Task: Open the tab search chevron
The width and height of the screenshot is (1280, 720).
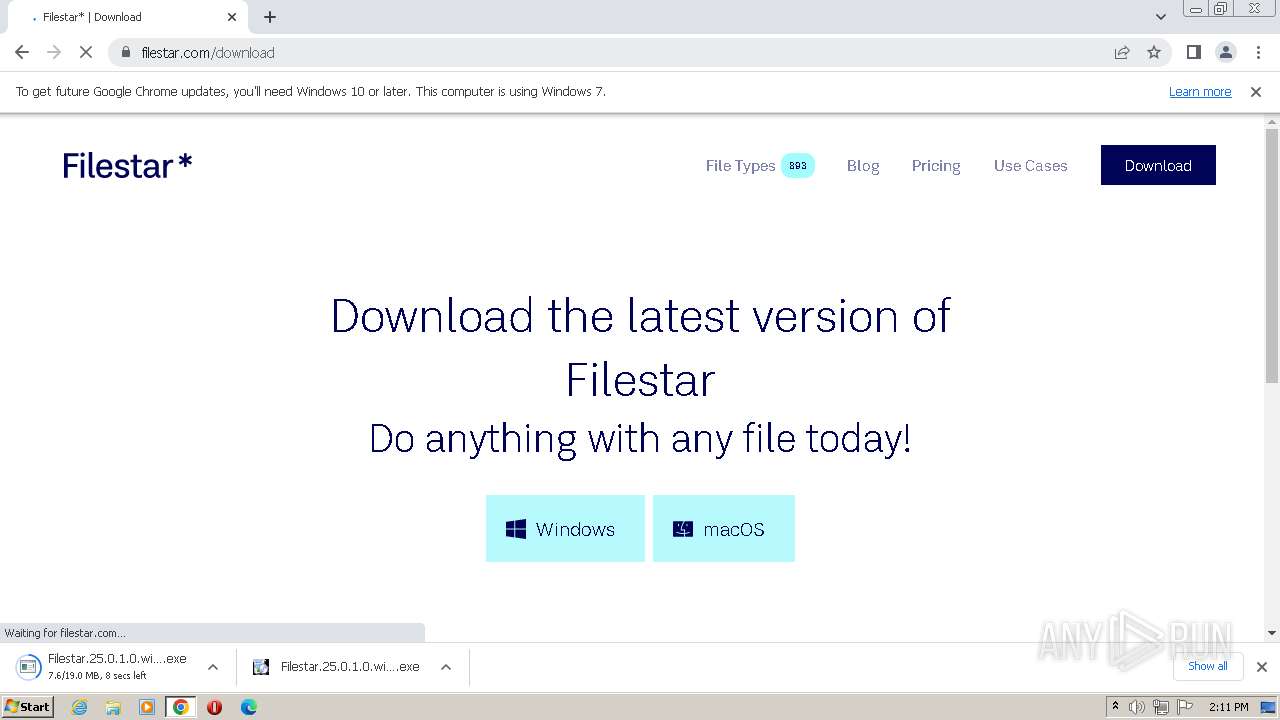Action: (1161, 17)
